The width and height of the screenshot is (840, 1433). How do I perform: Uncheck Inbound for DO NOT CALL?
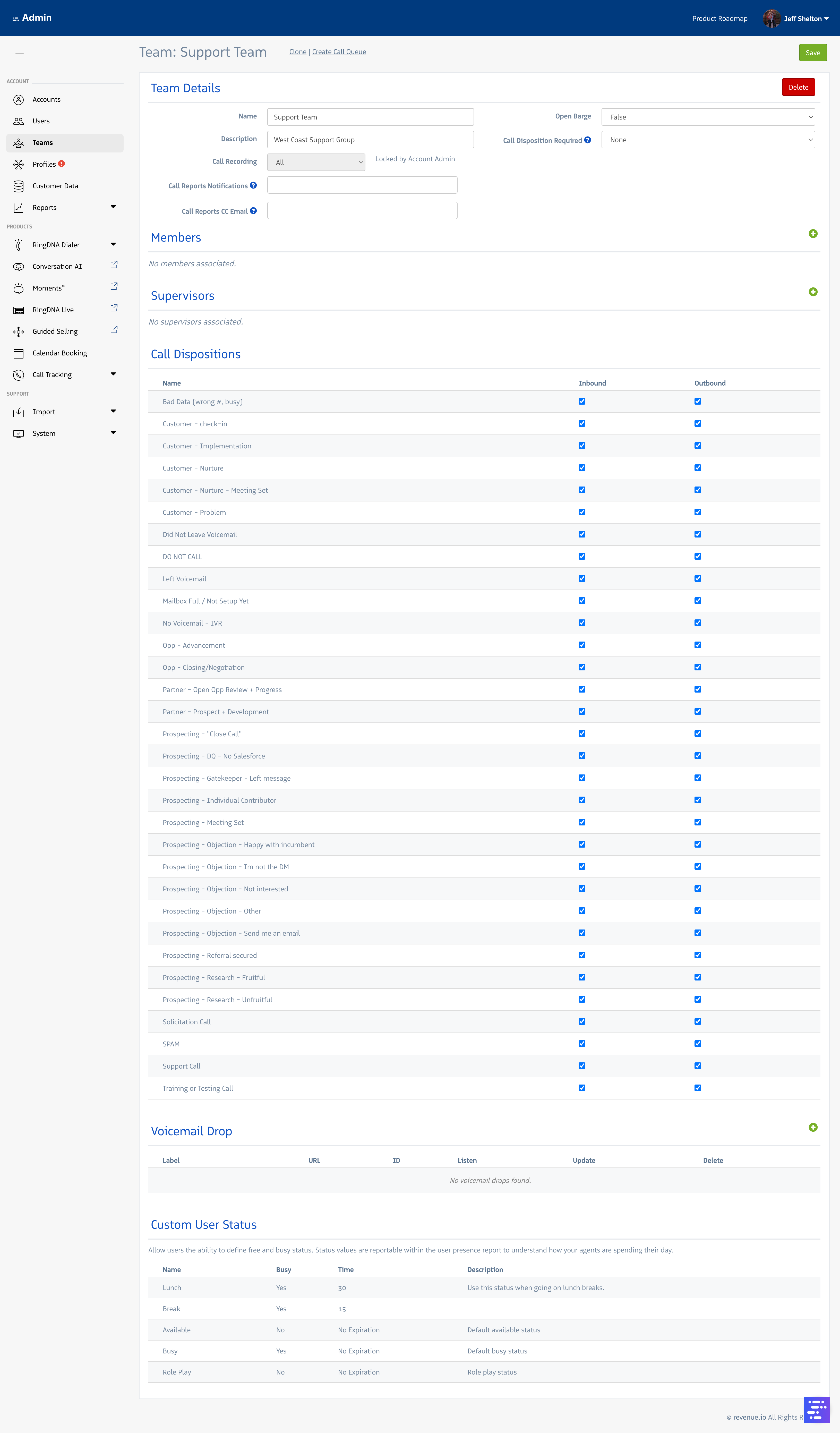[x=582, y=556]
